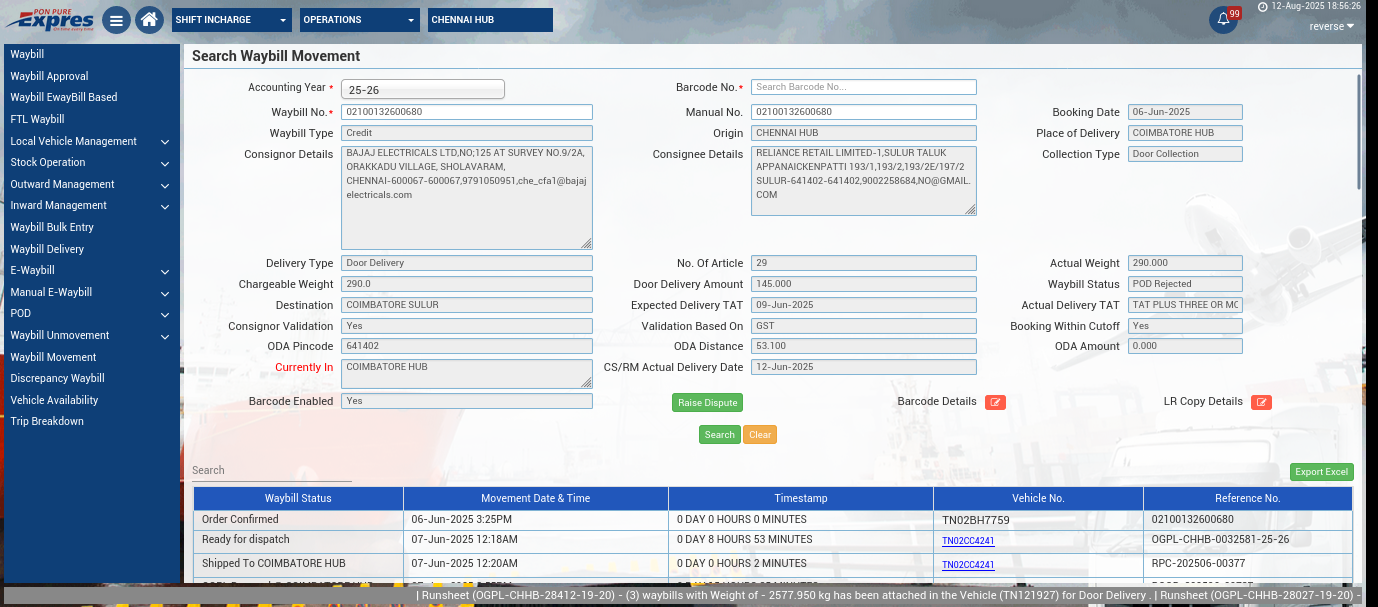The image size is (1378, 607).
Task: Expand Outward Management submenu
Action: coord(90,184)
